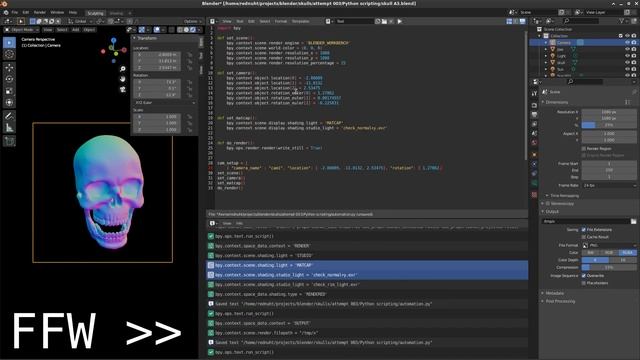The image size is (640, 360).
Task: Click the pan hand viewport icon
Action: coord(122,79)
